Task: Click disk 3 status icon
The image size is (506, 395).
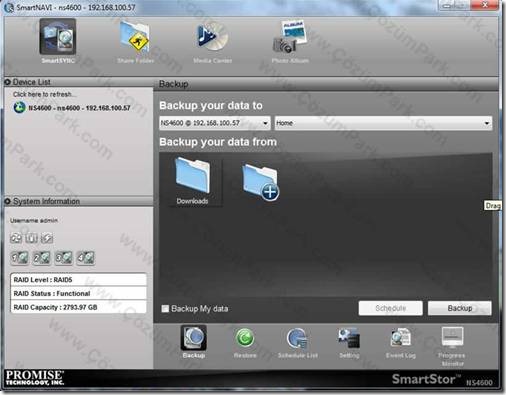Action: tap(64, 258)
